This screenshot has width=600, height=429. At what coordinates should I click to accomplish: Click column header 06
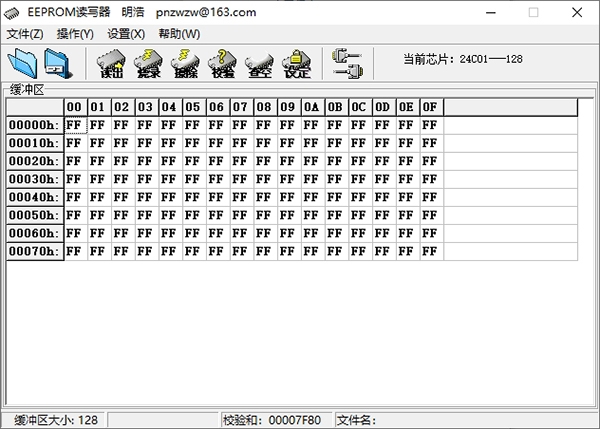point(218,107)
